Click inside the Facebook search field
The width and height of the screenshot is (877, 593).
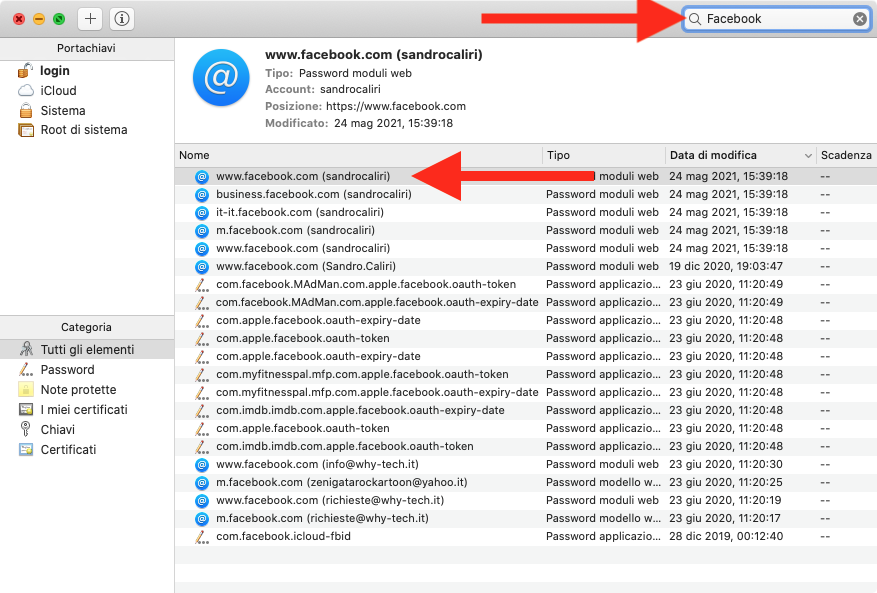point(775,19)
